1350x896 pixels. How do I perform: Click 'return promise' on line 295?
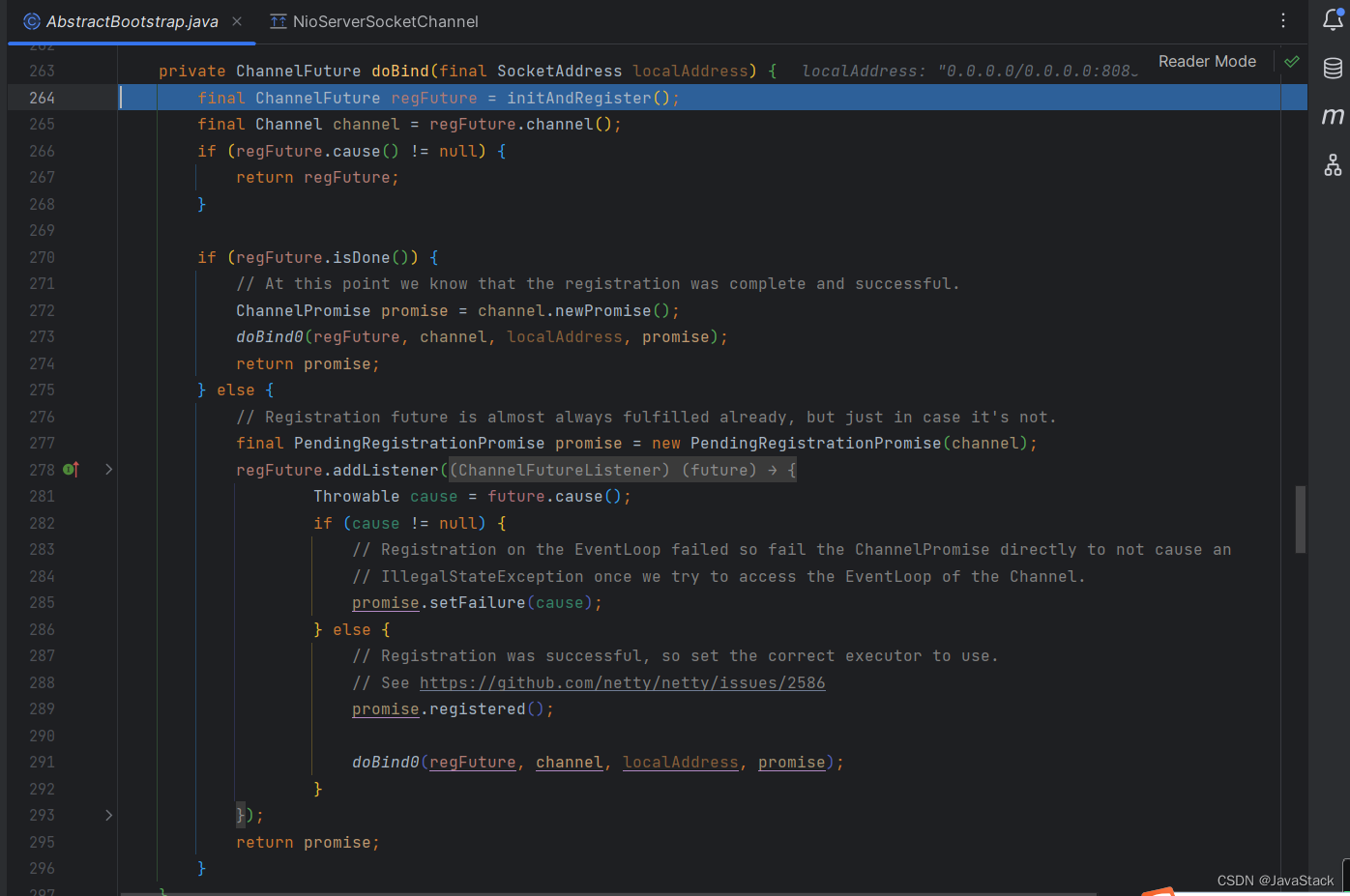(304, 843)
